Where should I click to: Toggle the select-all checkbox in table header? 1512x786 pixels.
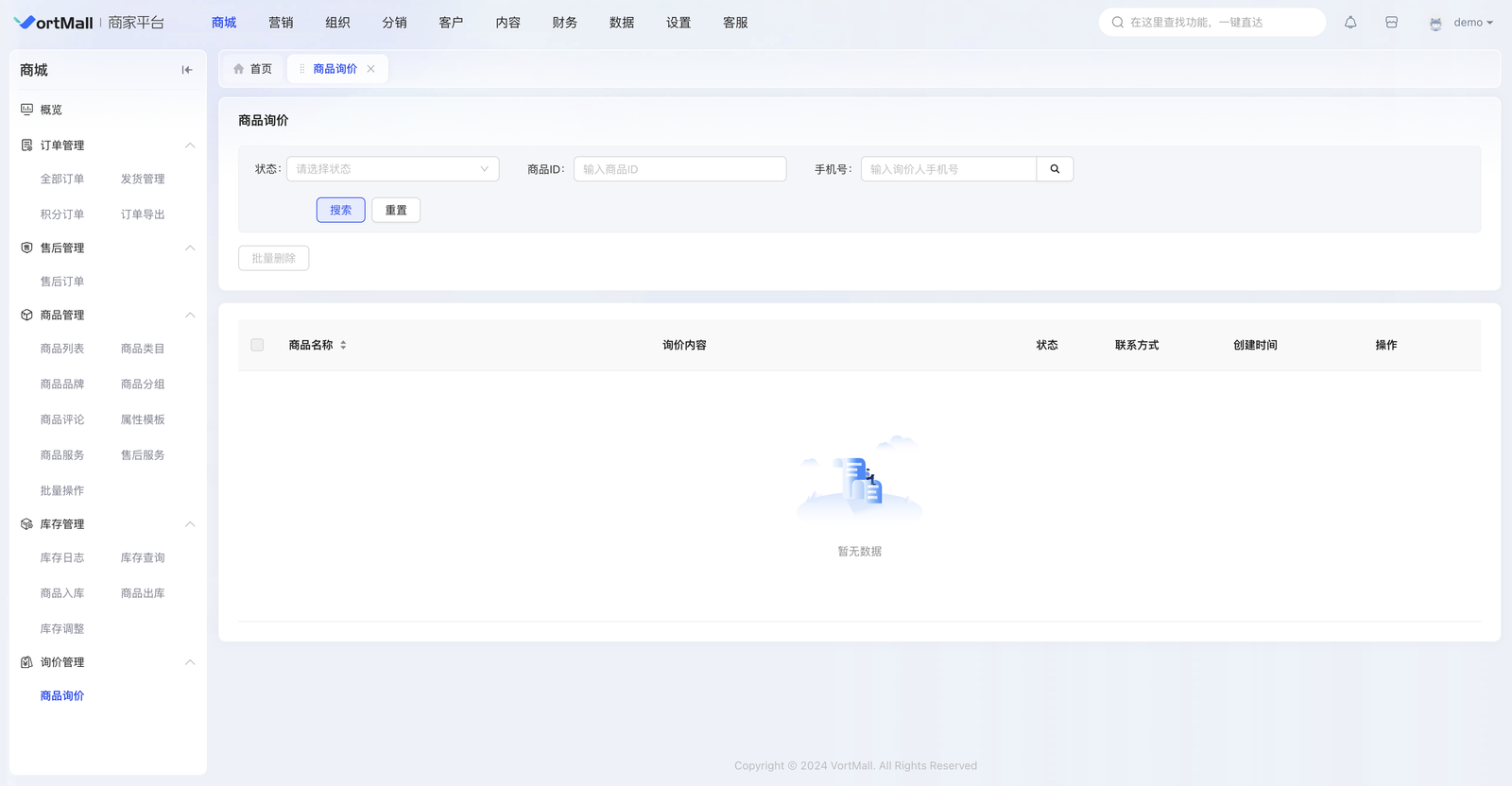point(257,345)
